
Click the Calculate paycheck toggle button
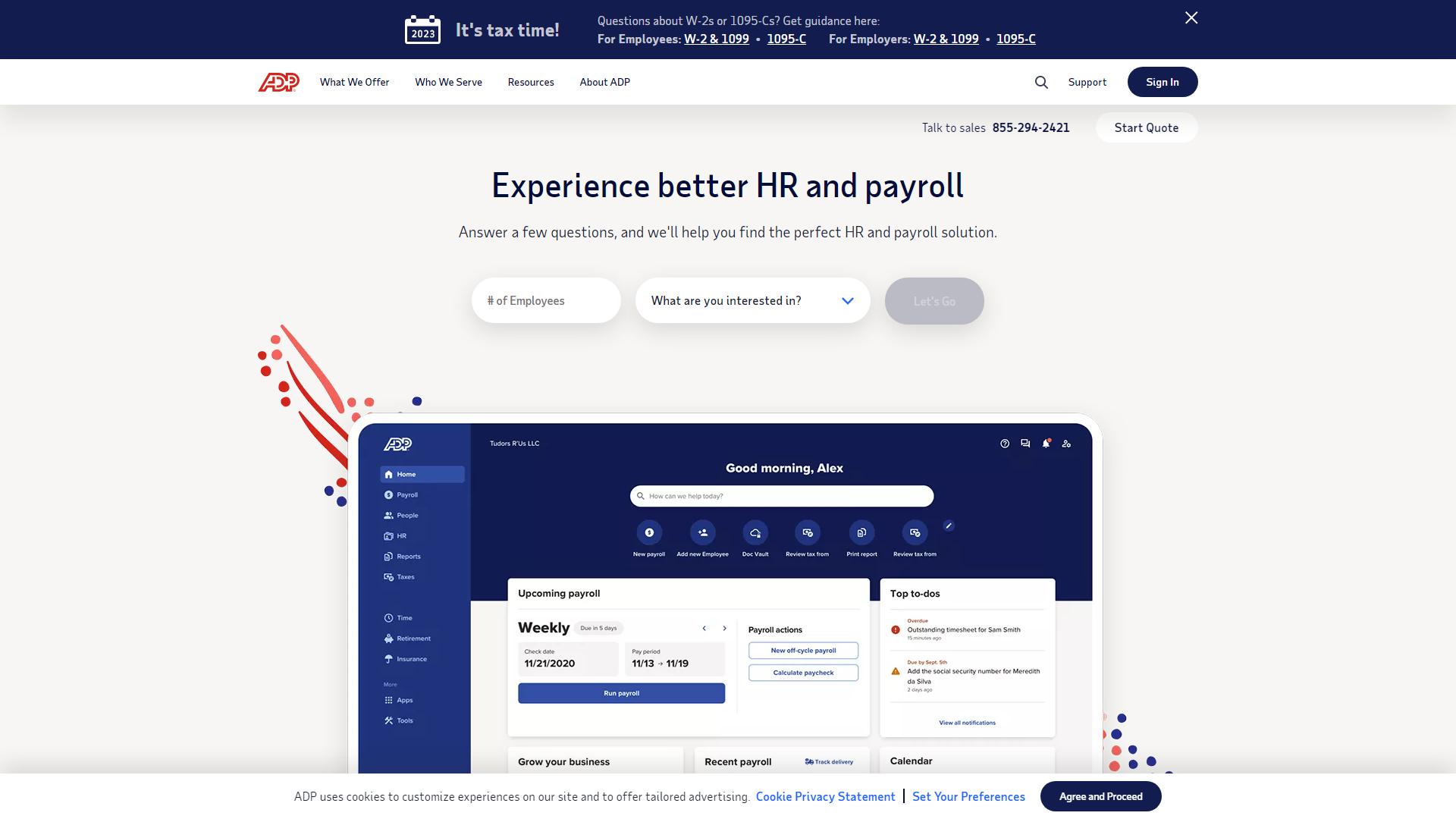(803, 672)
